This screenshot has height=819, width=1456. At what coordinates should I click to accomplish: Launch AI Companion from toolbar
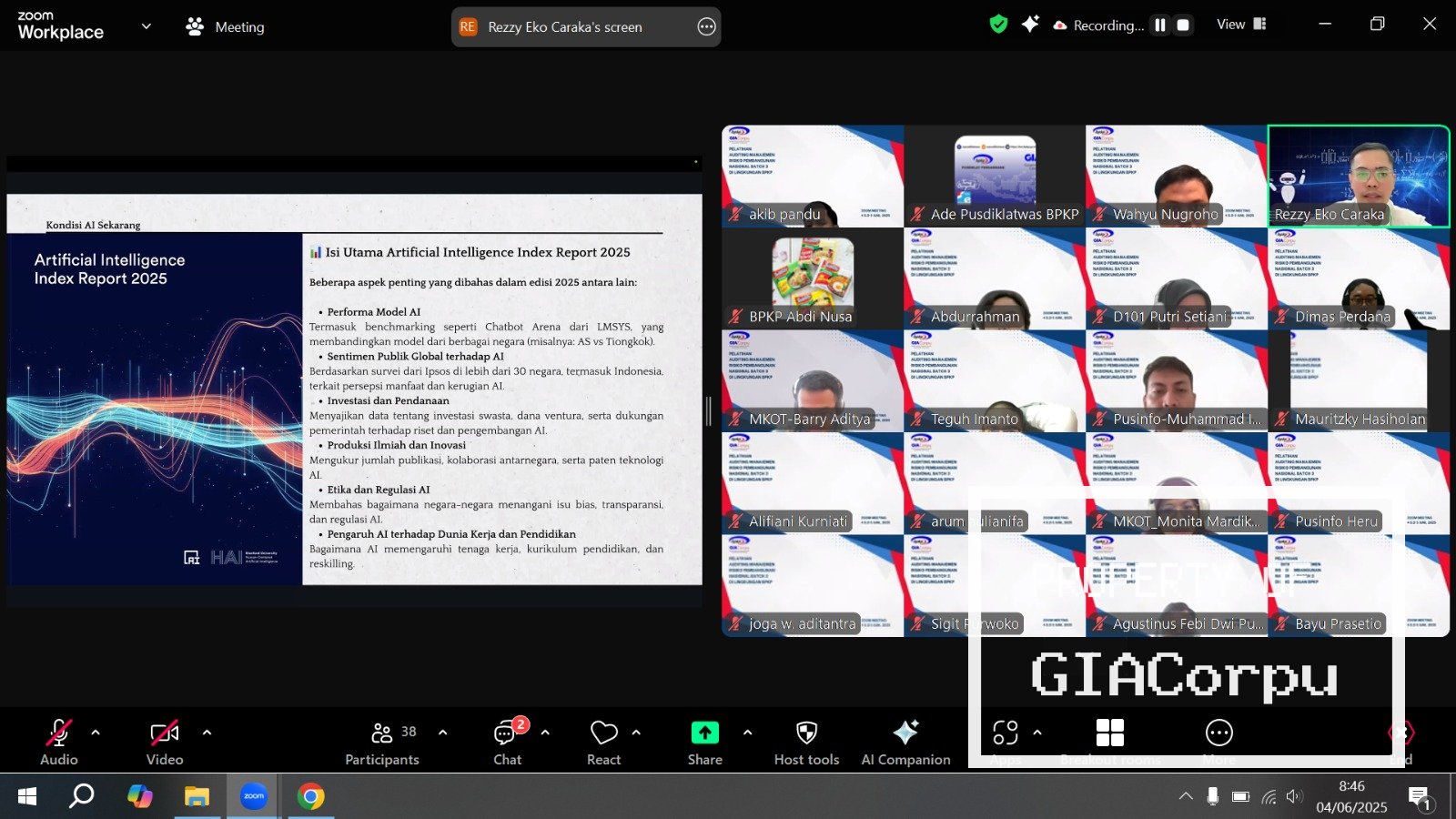point(905,742)
